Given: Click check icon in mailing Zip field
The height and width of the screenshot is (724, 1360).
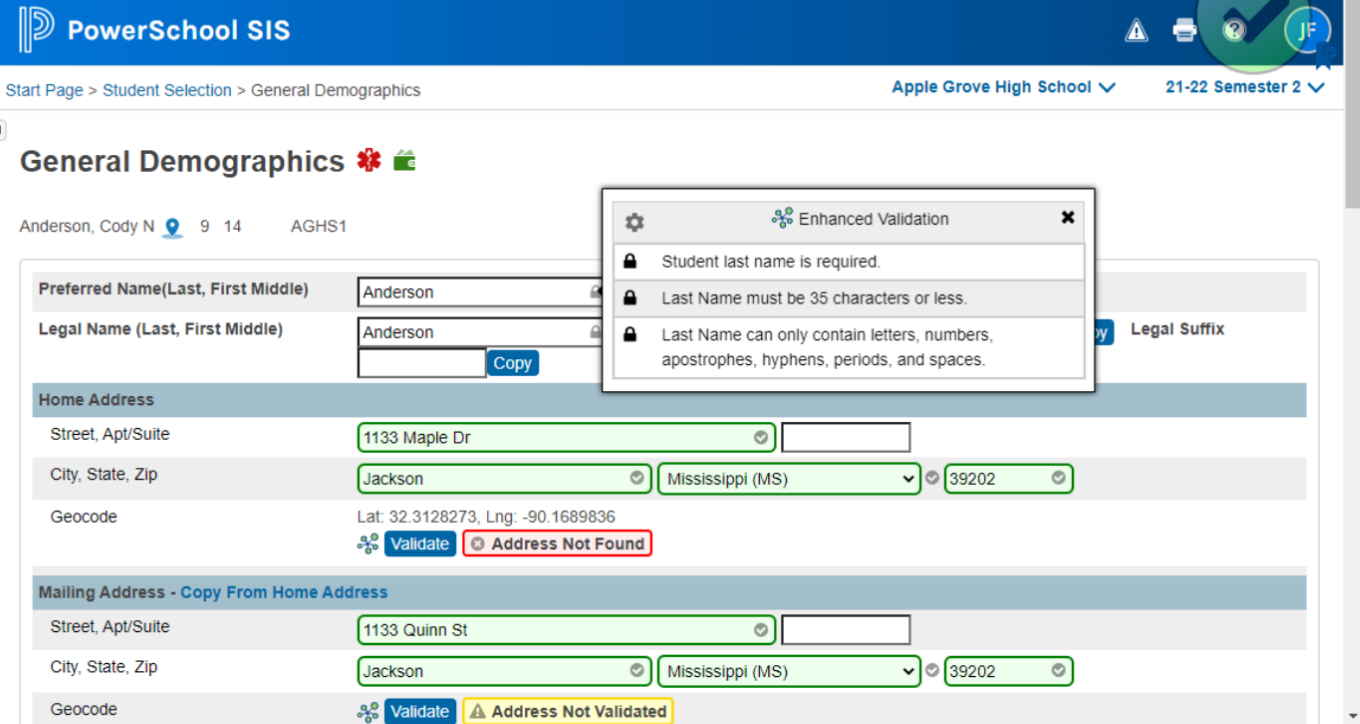Looking at the screenshot, I should click(1059, 671).
